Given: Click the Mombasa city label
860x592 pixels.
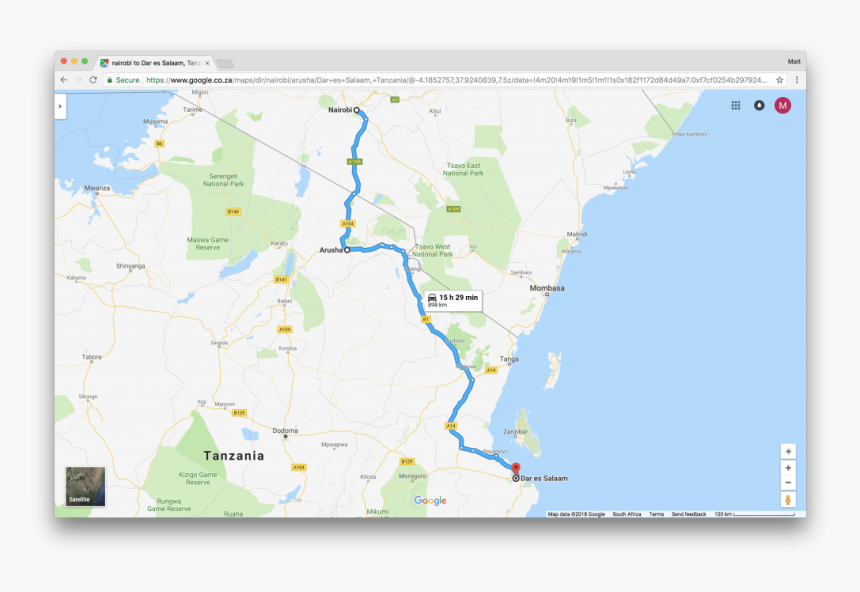Looking at the screenshot, I should tap(547, 288).
